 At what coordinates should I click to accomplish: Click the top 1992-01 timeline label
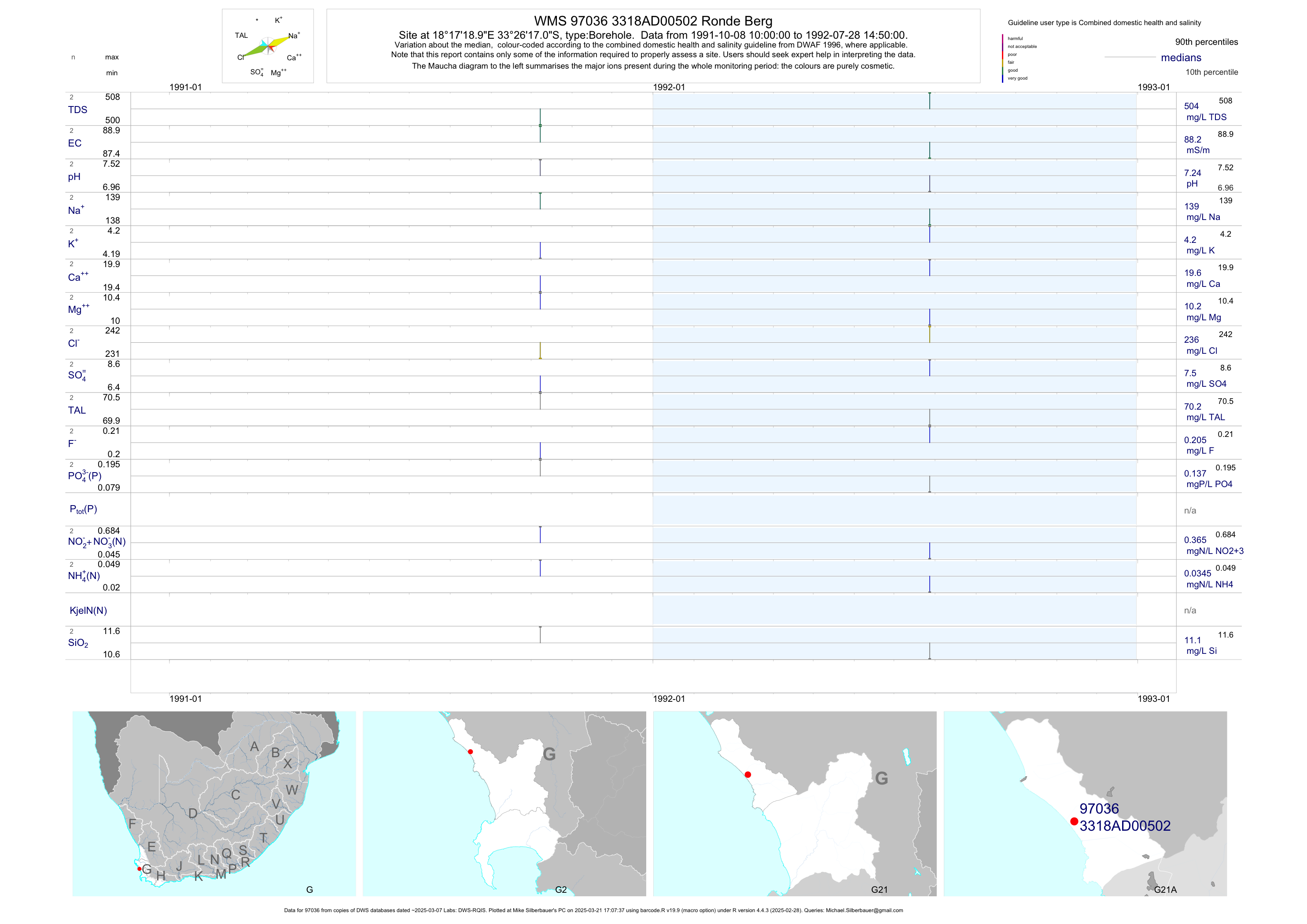[668, 88]
